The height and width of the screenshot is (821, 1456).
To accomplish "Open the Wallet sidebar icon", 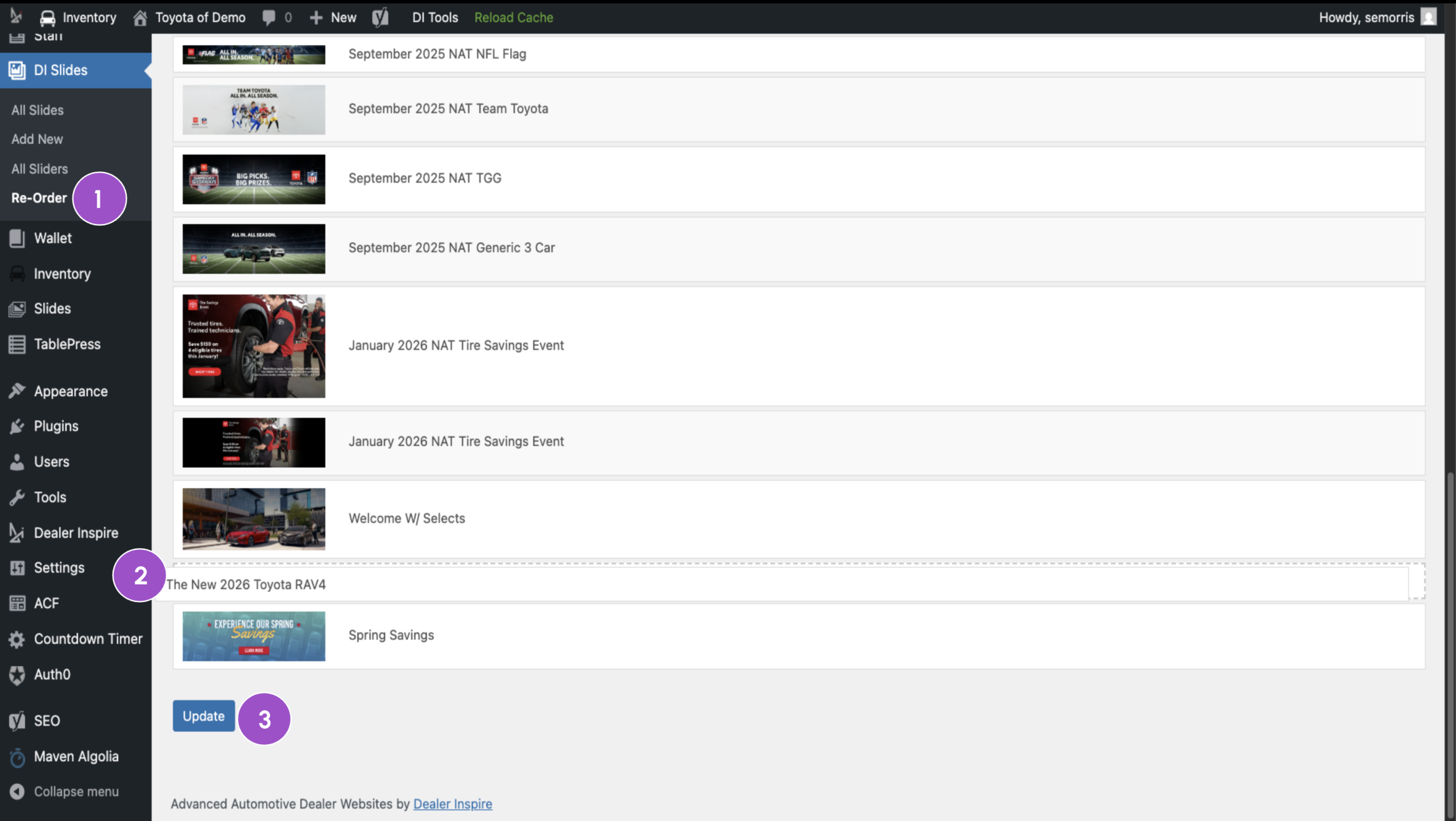I will click(x=17, y=238).
